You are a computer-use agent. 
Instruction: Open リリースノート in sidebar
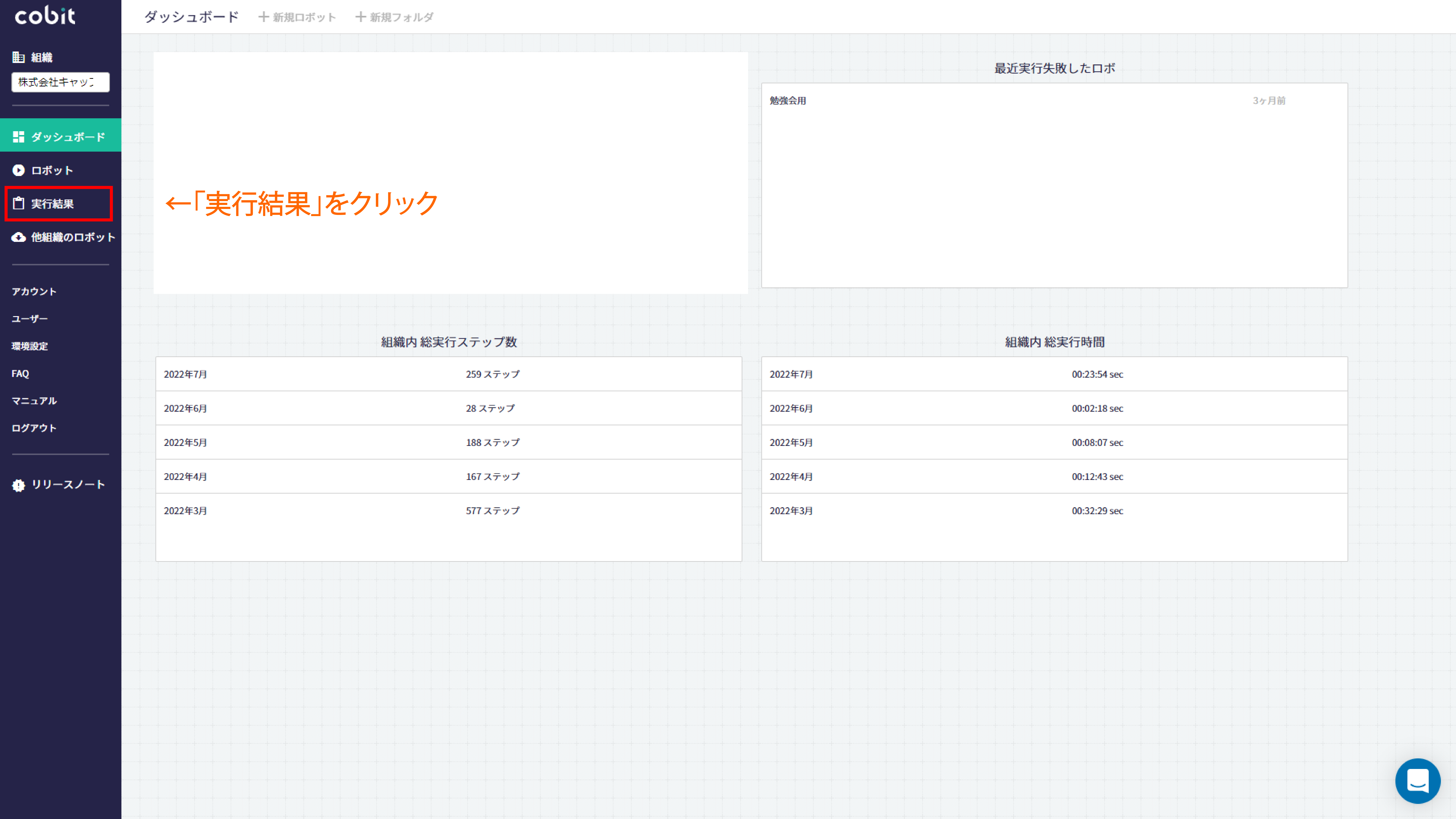coord(68,484)
